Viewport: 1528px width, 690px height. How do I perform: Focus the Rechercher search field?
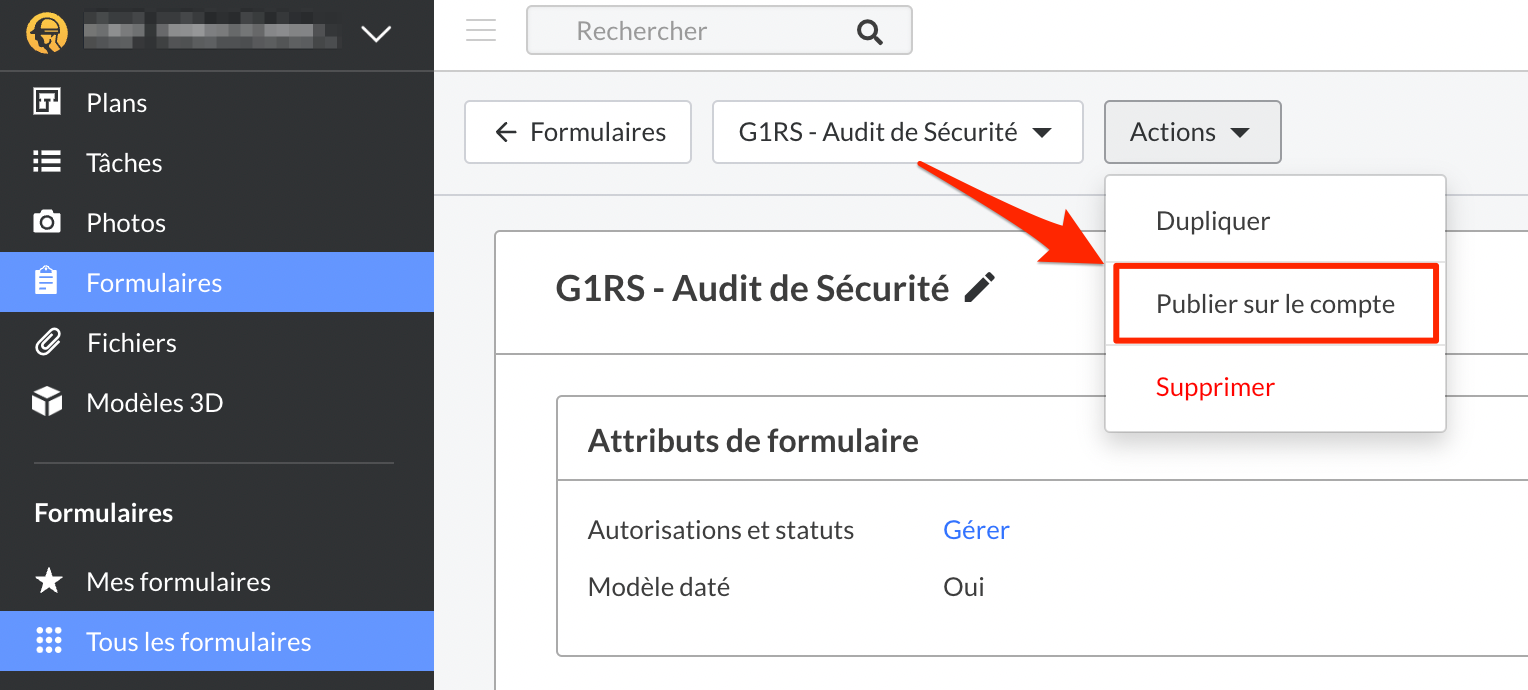[719, 31]
